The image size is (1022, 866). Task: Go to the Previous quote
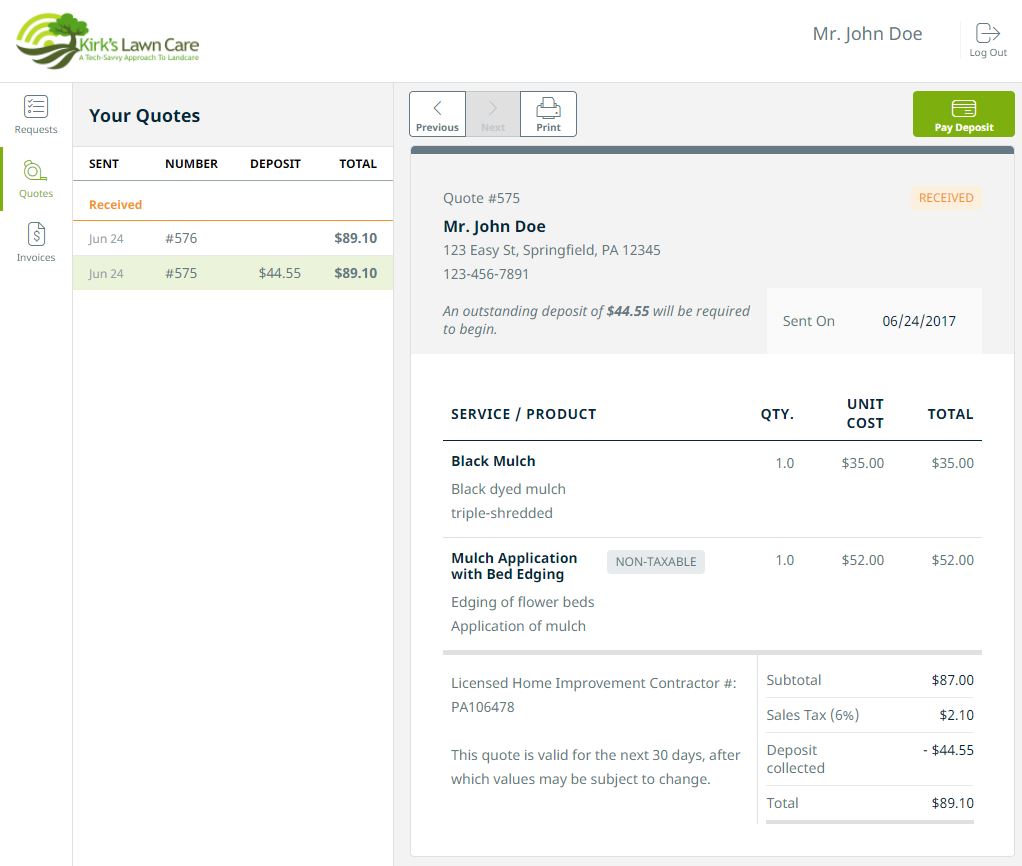(x=437, y=114)
